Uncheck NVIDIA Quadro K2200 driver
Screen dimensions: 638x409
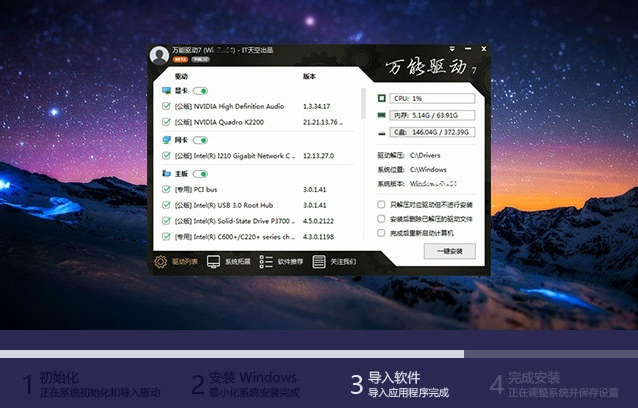(166, 122)
